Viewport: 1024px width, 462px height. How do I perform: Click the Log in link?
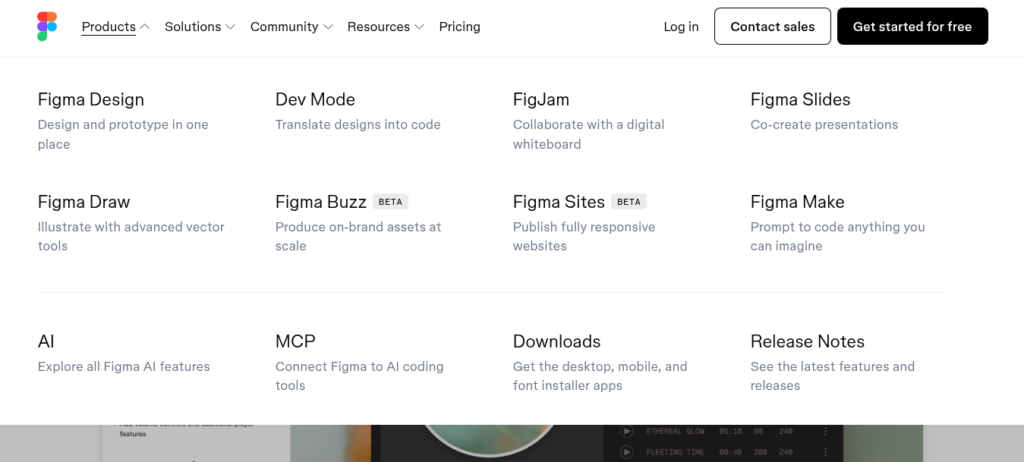click(681, 27)
